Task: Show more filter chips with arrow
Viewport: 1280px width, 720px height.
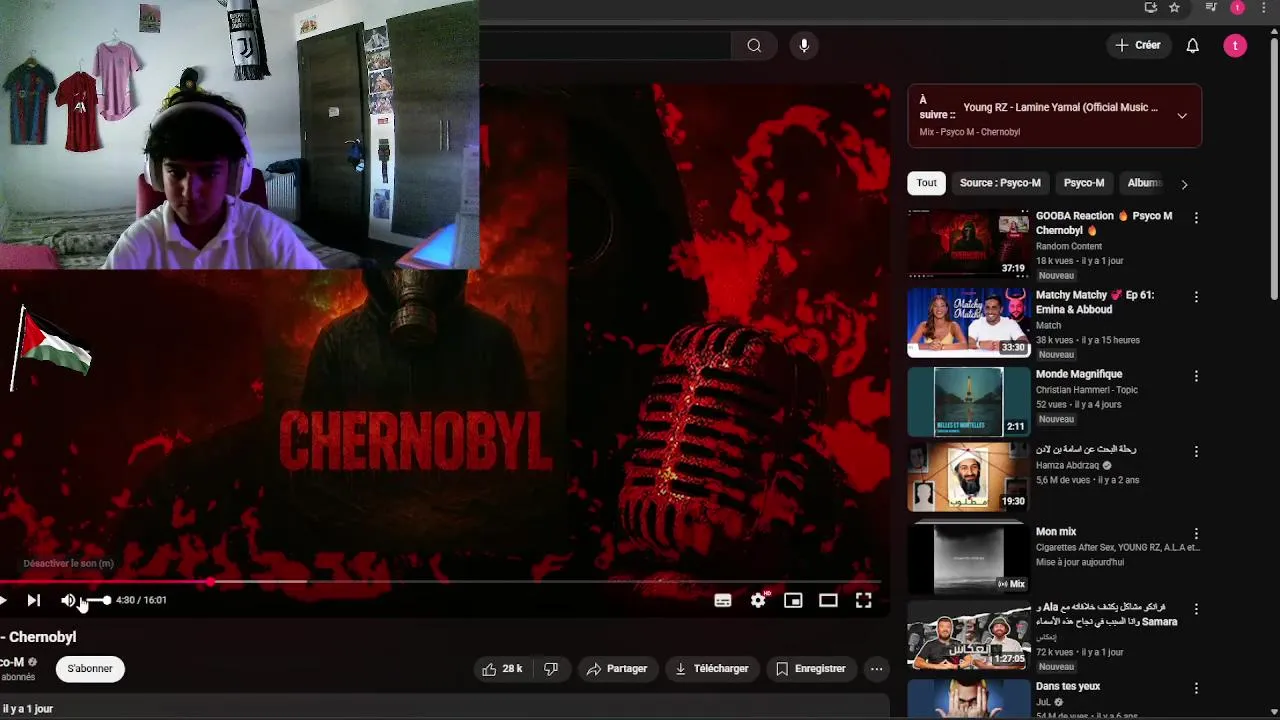Action: [1184, 184]
